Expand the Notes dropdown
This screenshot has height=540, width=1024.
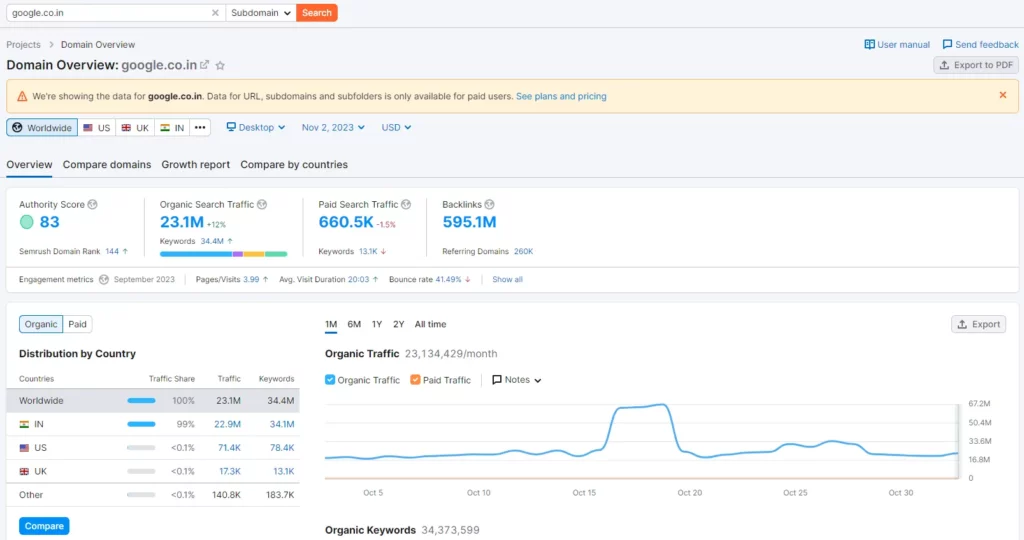517,379
